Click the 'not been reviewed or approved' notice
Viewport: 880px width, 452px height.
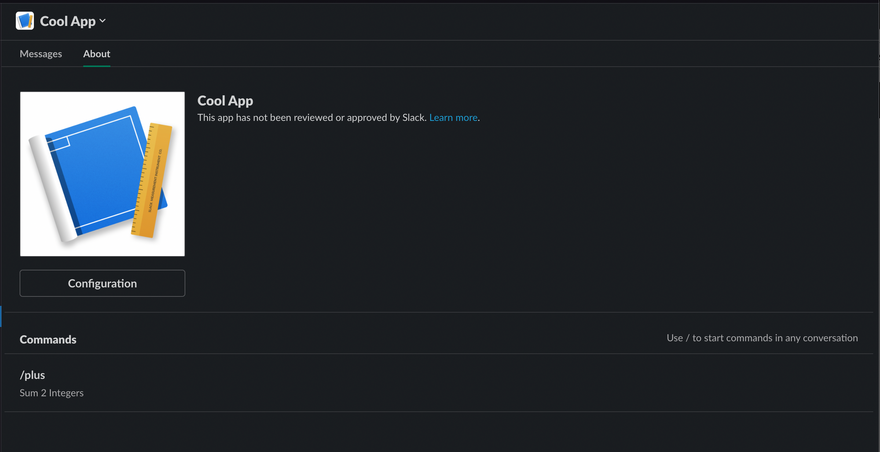click(x=311, y=118)
